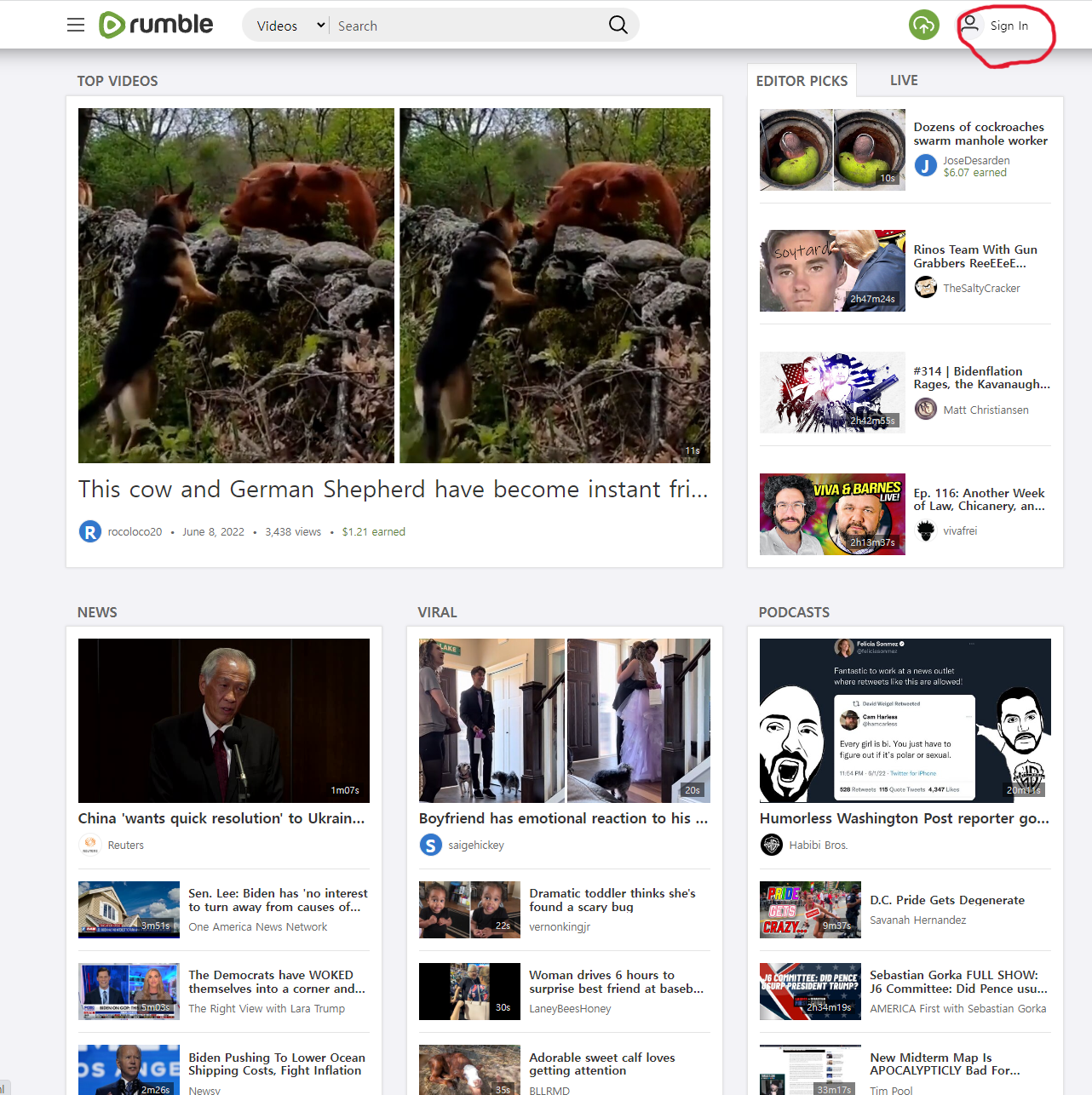
Task: Open LaneyBeesHoney channel link
Action: [570, 1009]
